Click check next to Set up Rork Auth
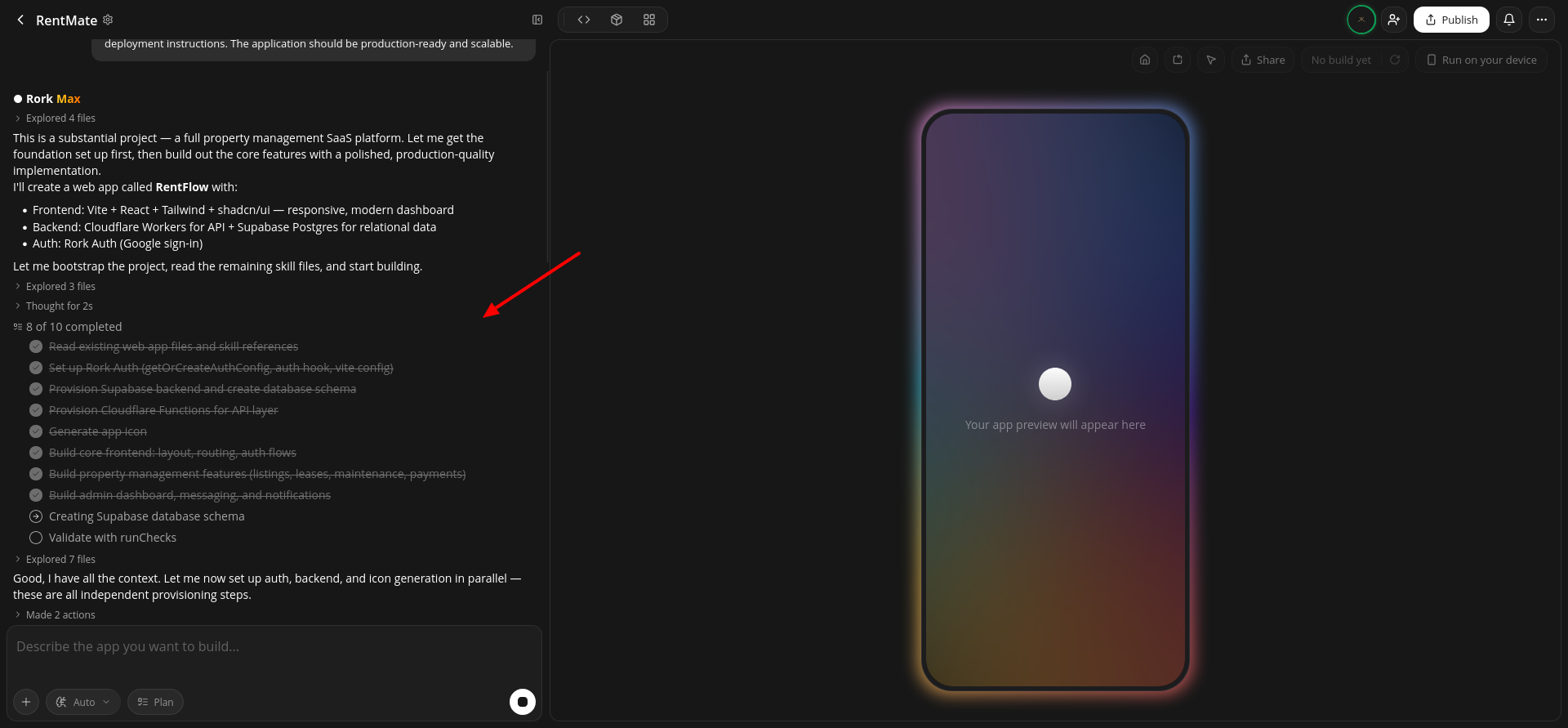The image size is (1568, 728). click(x=36, y=368)
